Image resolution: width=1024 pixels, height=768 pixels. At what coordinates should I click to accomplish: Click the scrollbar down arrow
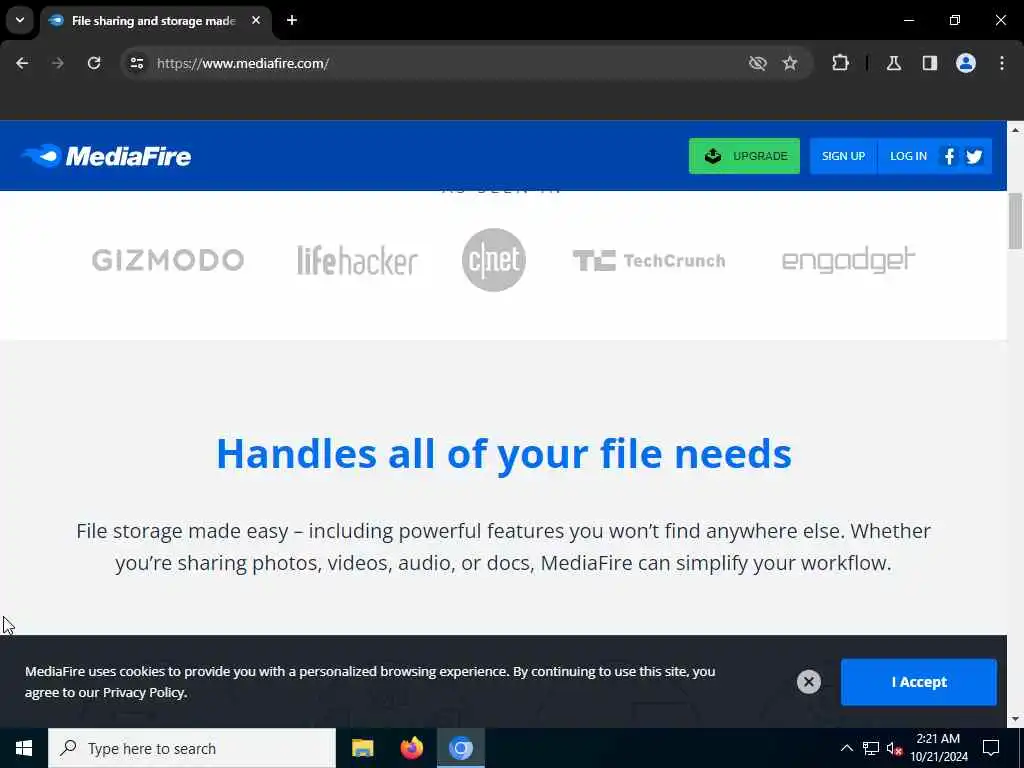coord(1015,719)
